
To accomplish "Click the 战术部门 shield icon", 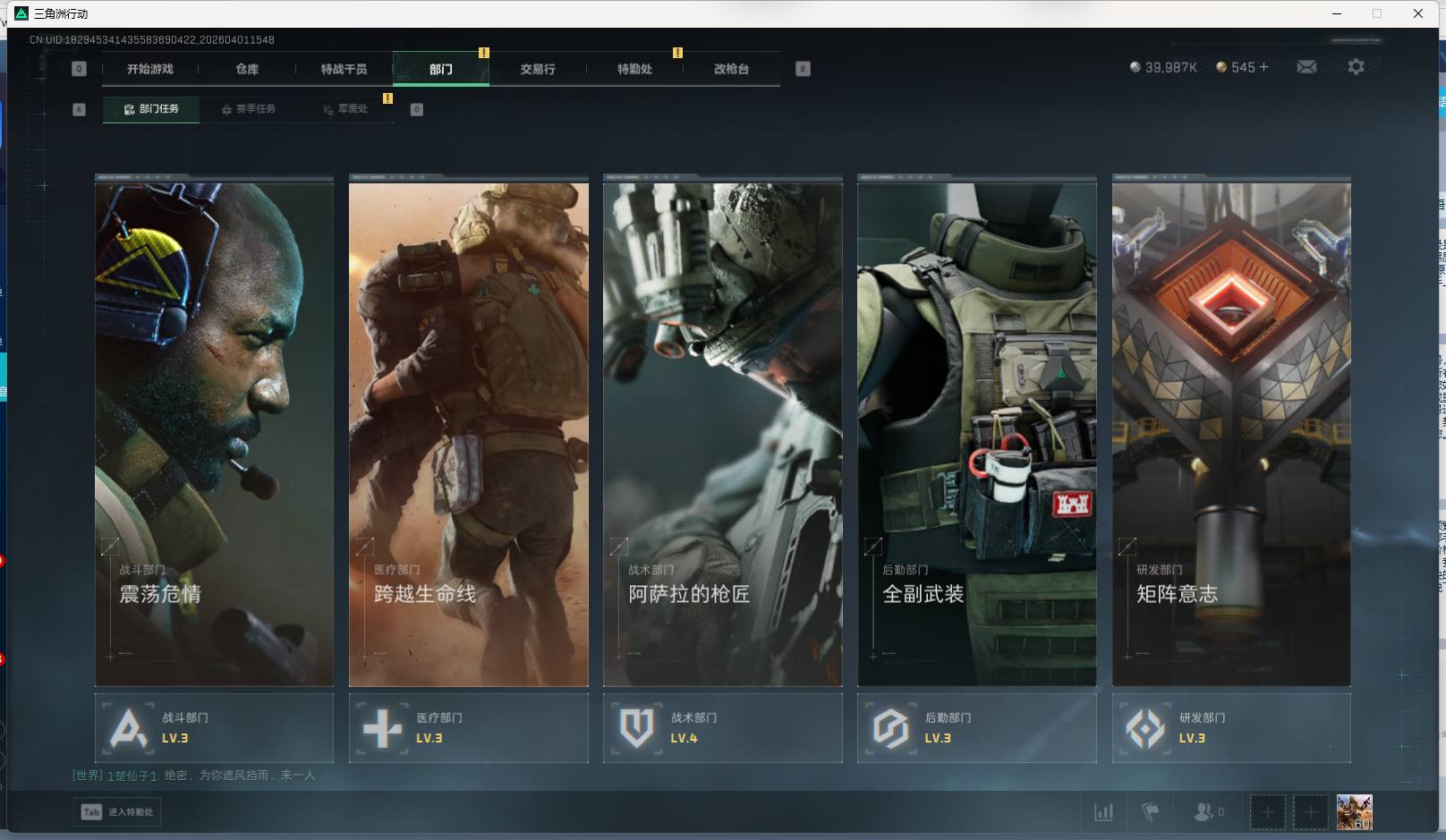I will (x=636, y=728).
